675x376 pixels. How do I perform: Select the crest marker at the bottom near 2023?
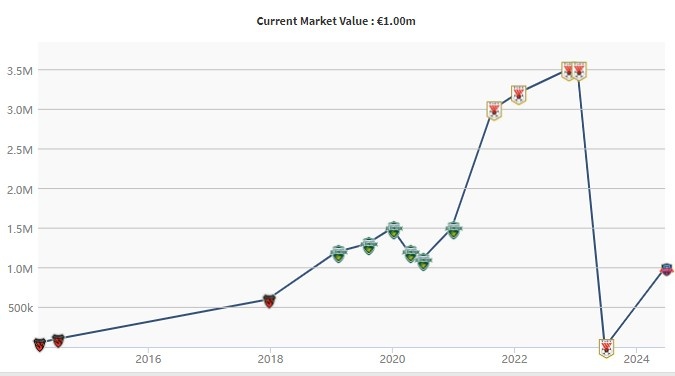[x=607, y=348]
